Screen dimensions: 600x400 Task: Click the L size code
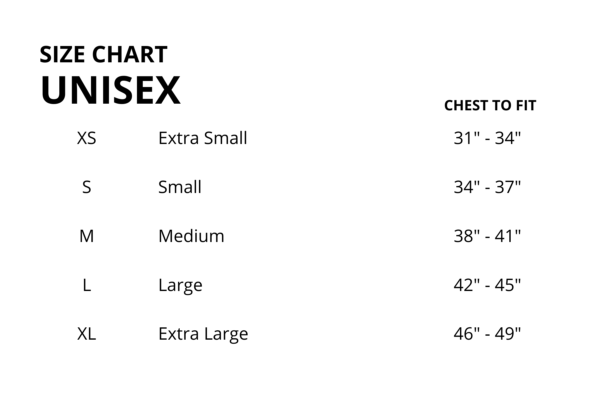(86, 285)
